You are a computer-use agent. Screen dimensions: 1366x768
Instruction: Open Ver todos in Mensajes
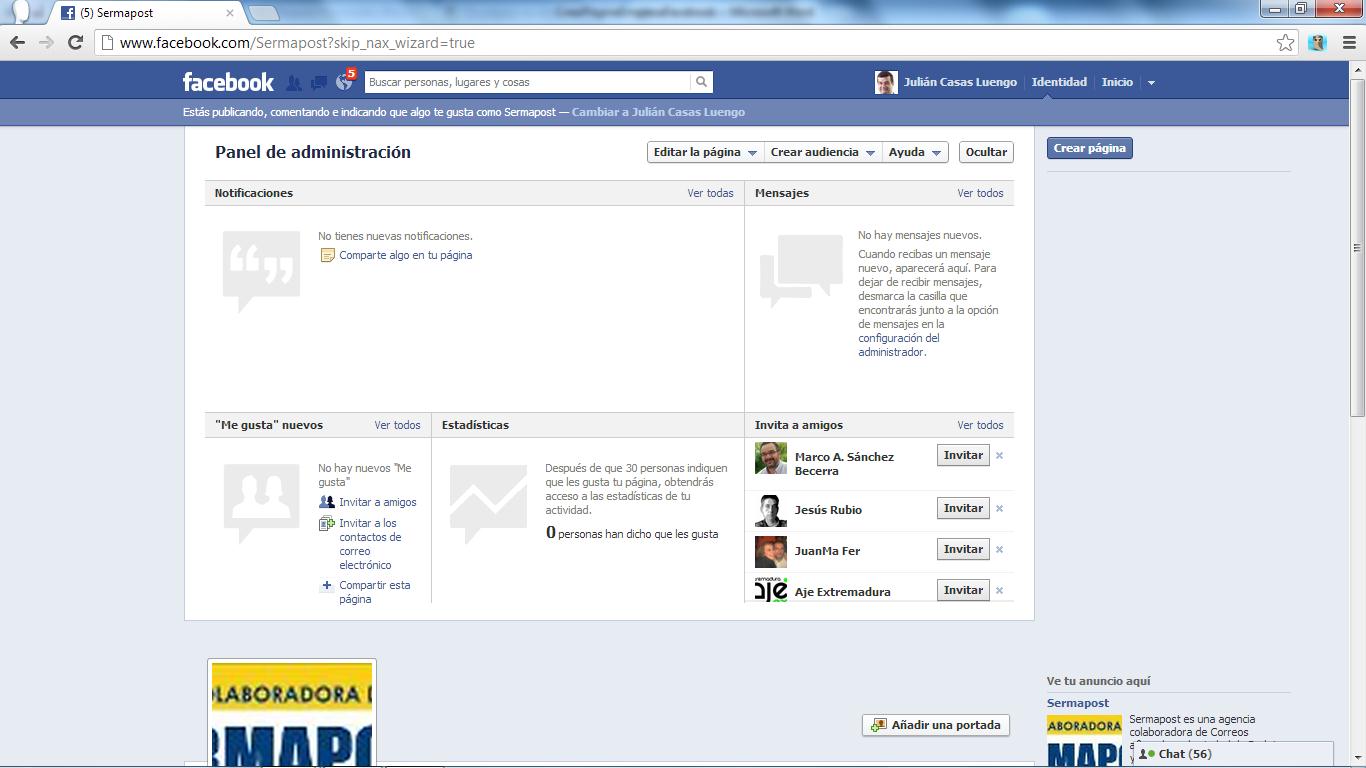tap(980, 193)
